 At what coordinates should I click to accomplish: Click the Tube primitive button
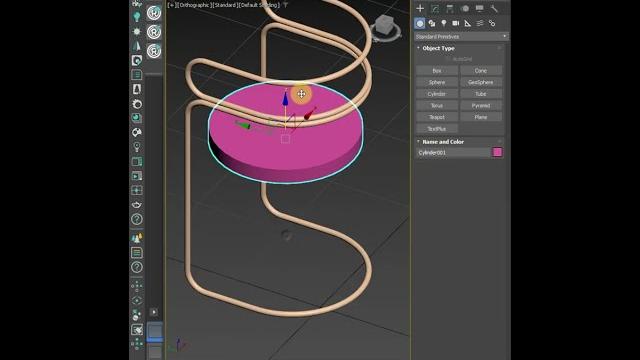click(x=481, y=94)
